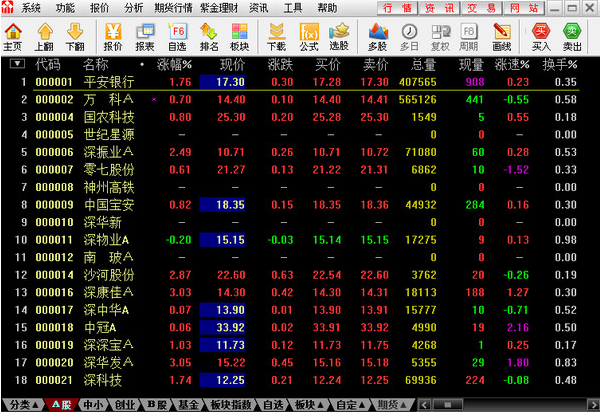This screenshot has width=600, height=412.
Task: Expand the column header dropdown arrow
Action: (17, 64)
